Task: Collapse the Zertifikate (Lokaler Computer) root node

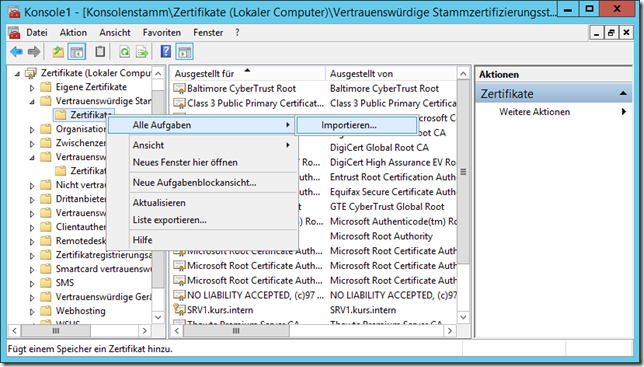Action: pyautogui.click(x=17, y=74)
